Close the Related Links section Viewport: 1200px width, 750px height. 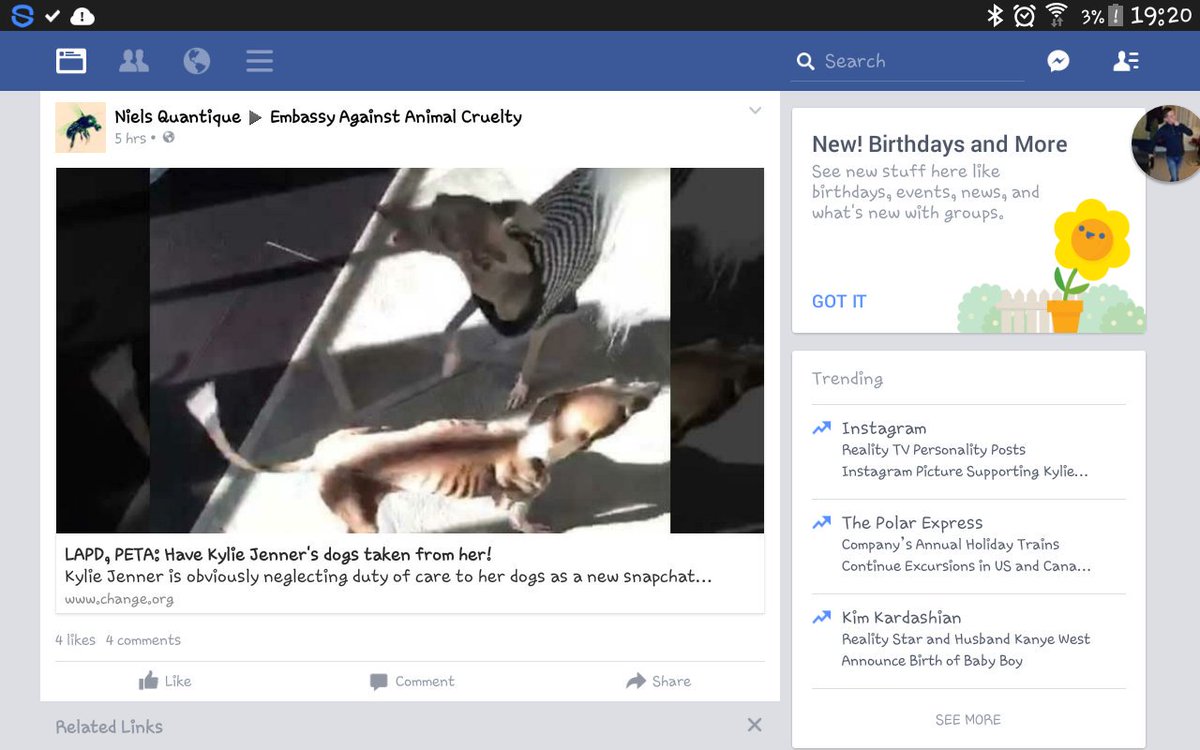coord(754,725)
